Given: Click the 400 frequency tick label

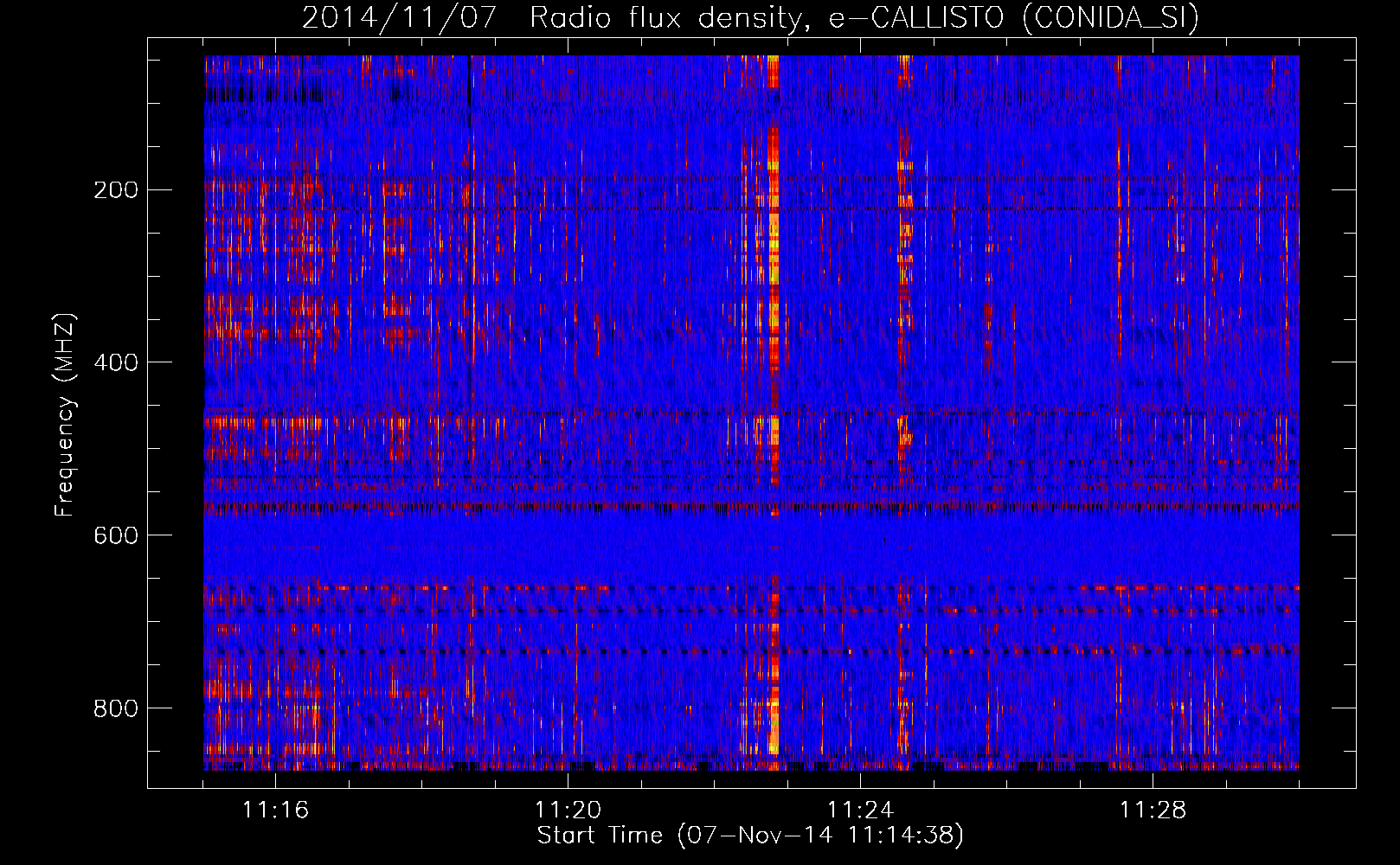Looking at the screenshot, I should click(115, 362).
